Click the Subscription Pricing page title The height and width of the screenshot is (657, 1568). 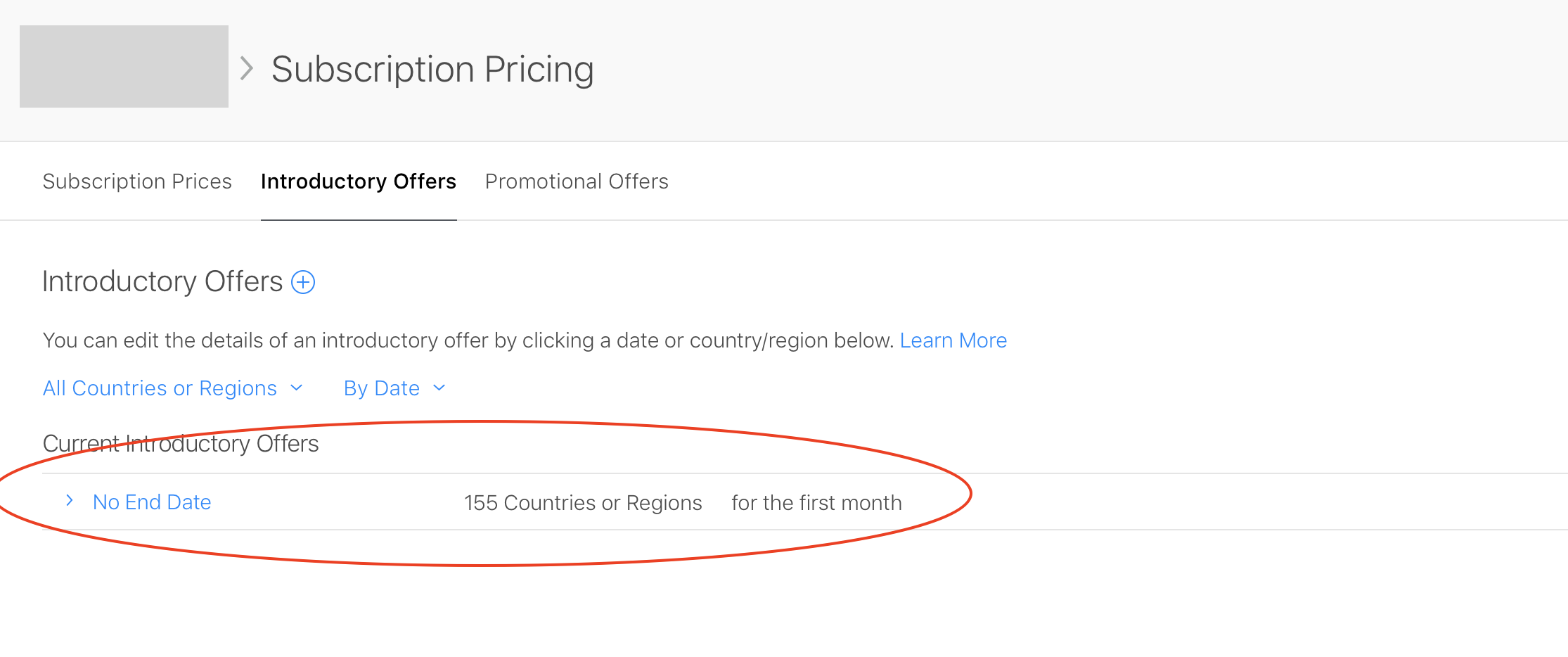point(432,70)
